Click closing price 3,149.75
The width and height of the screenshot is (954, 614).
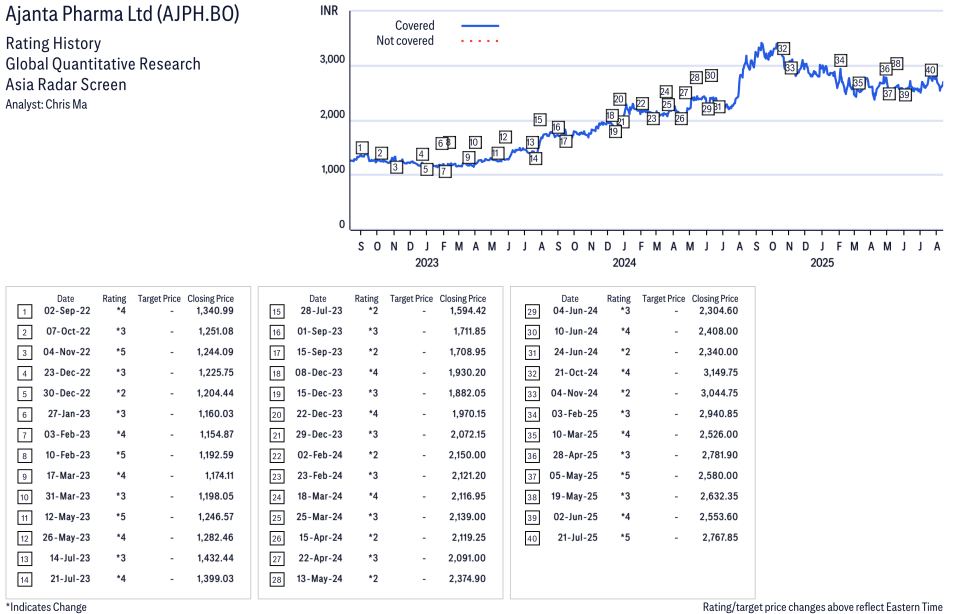coord(720,372)
